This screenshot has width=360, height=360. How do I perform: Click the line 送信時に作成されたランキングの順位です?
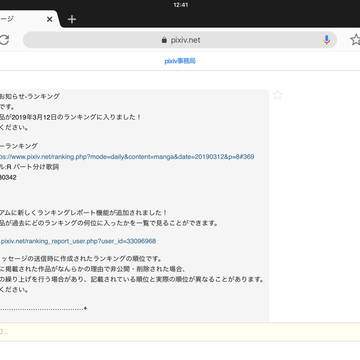coord(81,258)
